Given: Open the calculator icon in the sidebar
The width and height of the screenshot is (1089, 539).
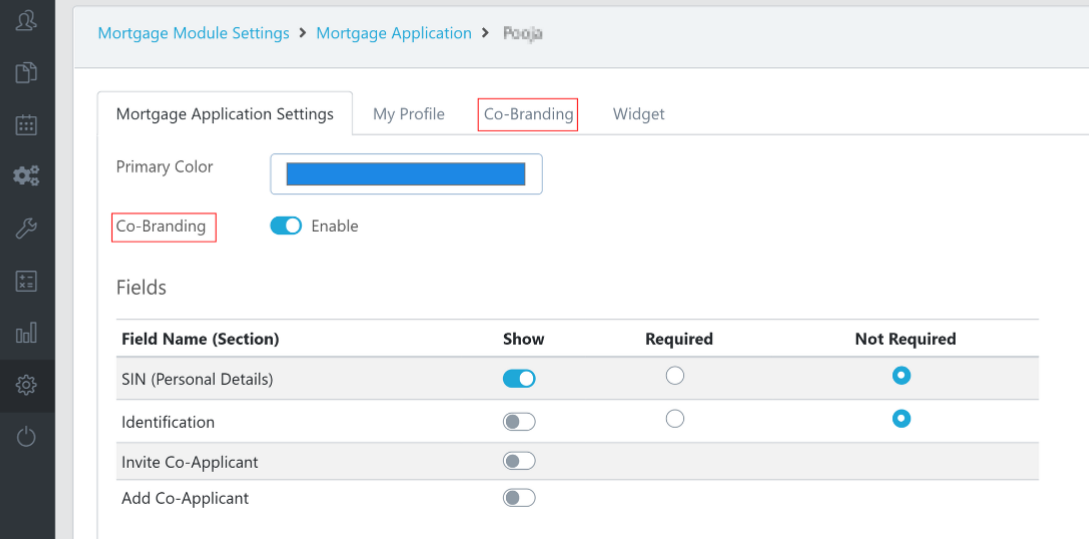Looking at the screenshot, I should tap(27, 281).
